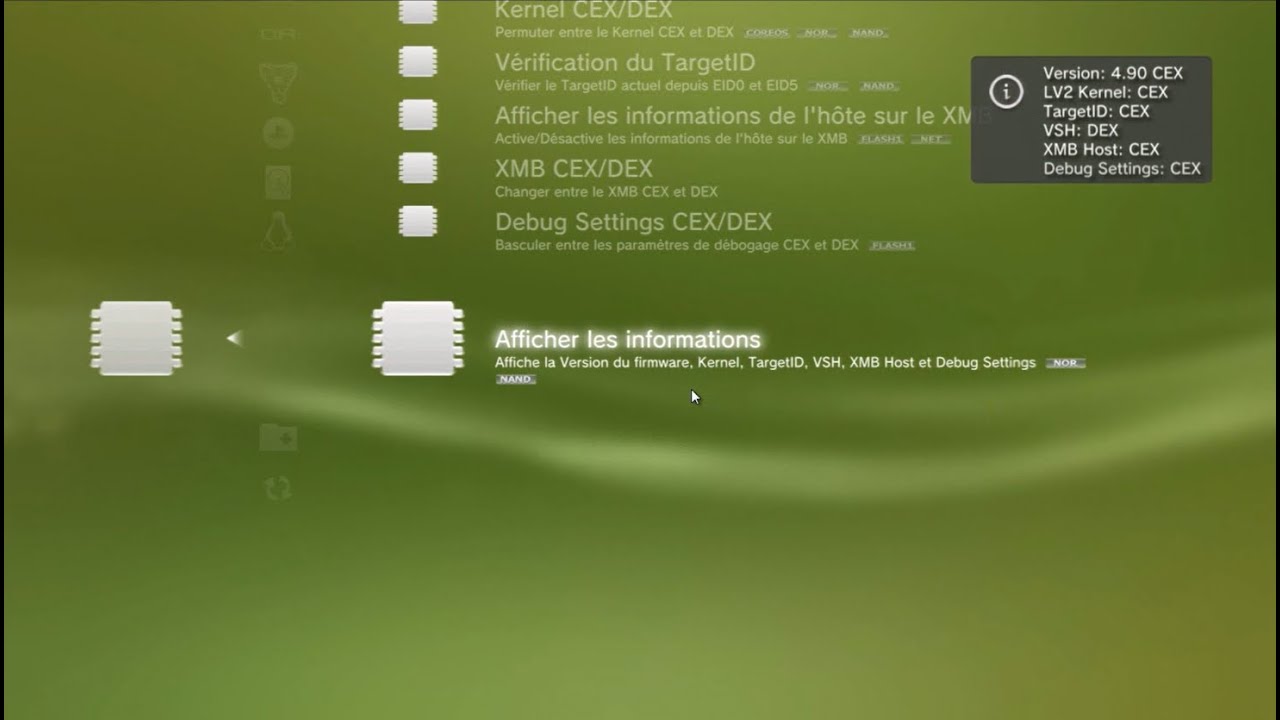Click 'VSH: DEX' in the notification
Image resolution: width=1280 pixels, height=720 pixels.
click(1081, 130)
